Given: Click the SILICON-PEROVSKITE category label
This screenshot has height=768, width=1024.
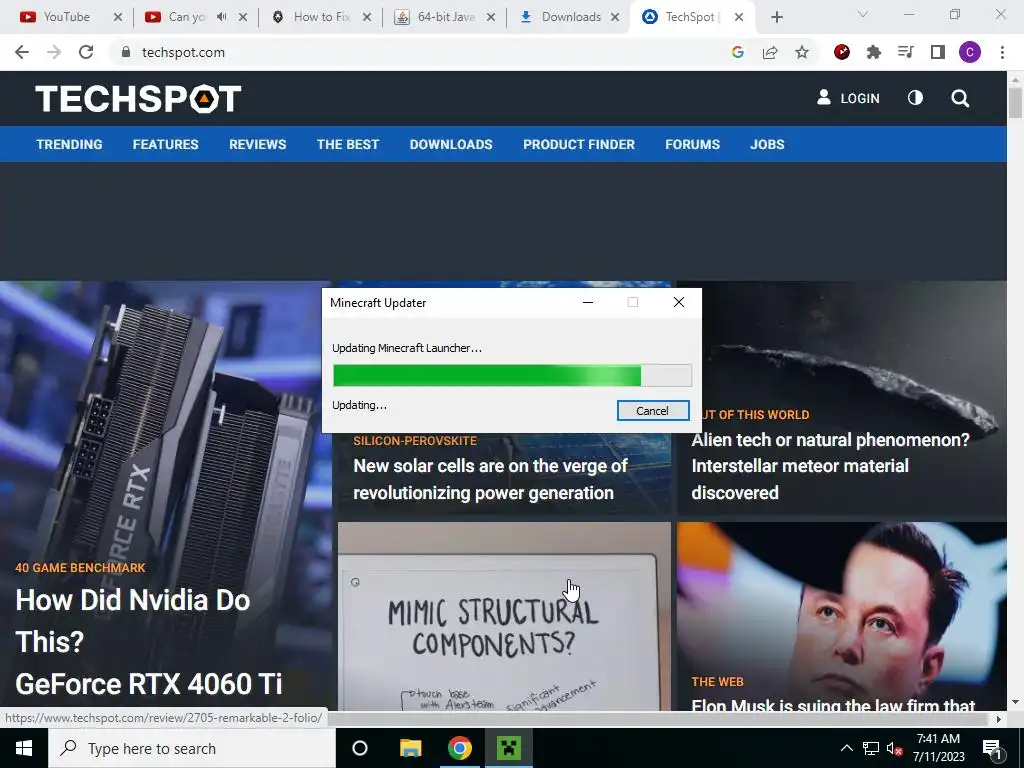Looking at the screenshot, I should [x=415, y=441].
